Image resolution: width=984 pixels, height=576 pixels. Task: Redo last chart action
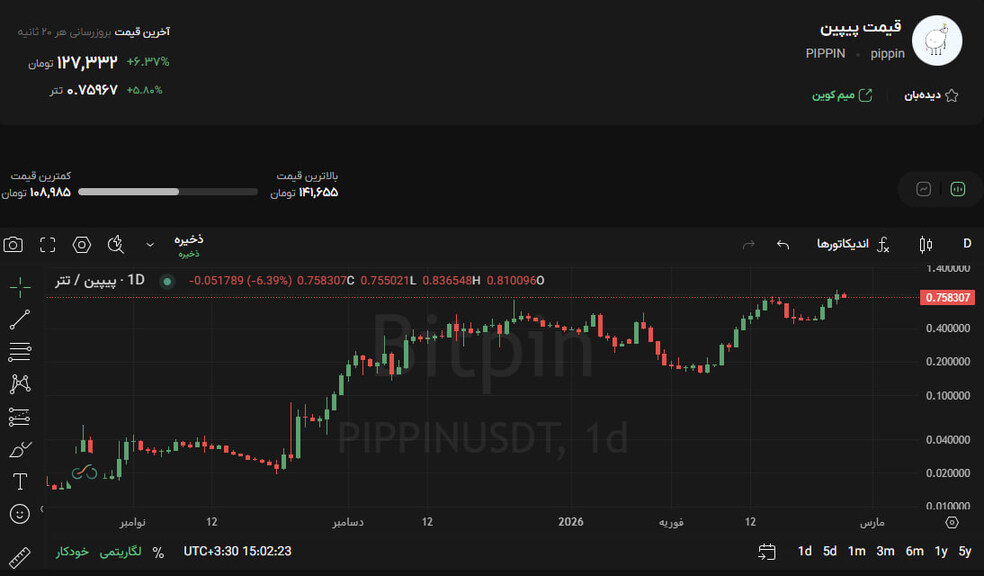tap(749, 245)
